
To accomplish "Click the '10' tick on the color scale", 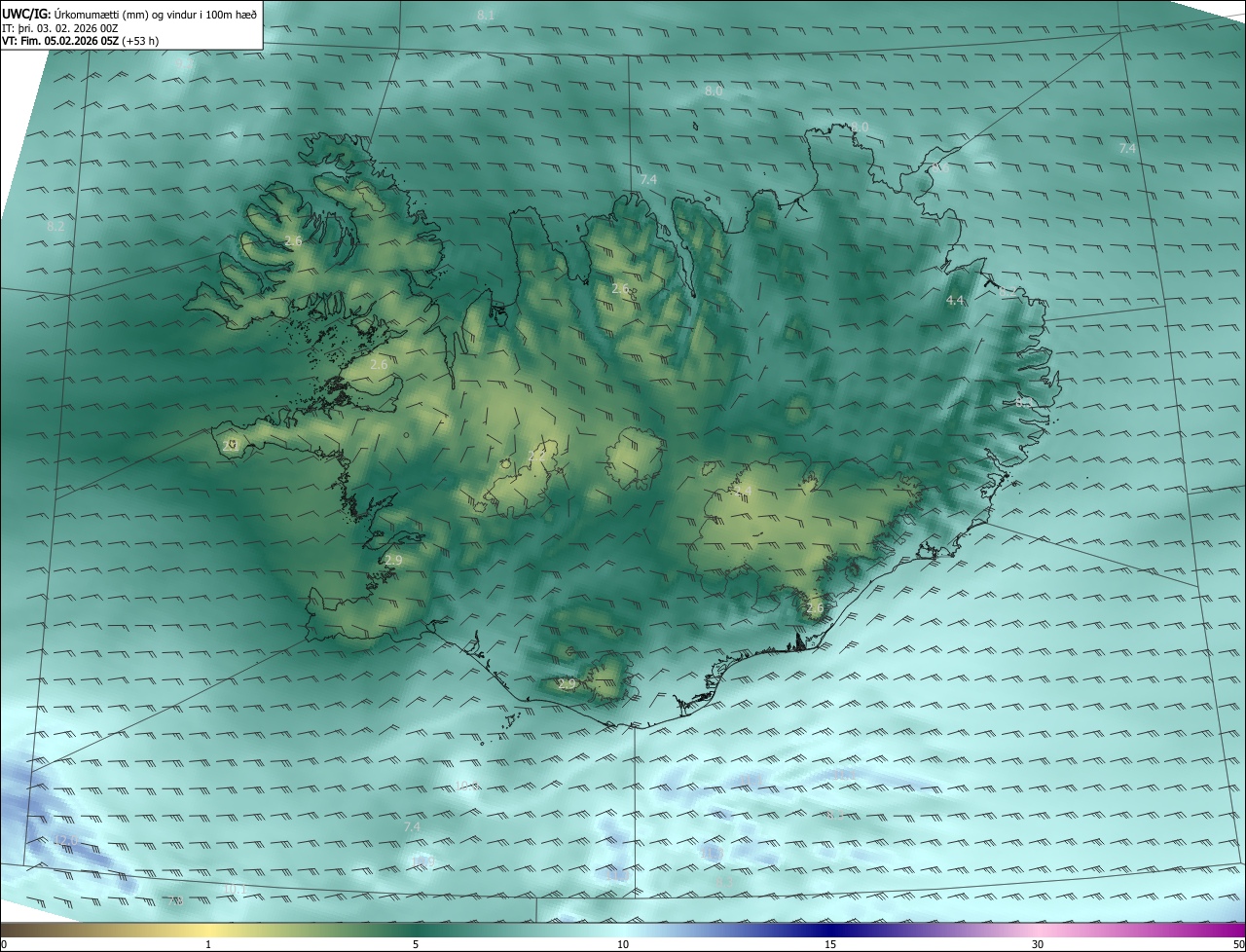I will coord(623,944).
